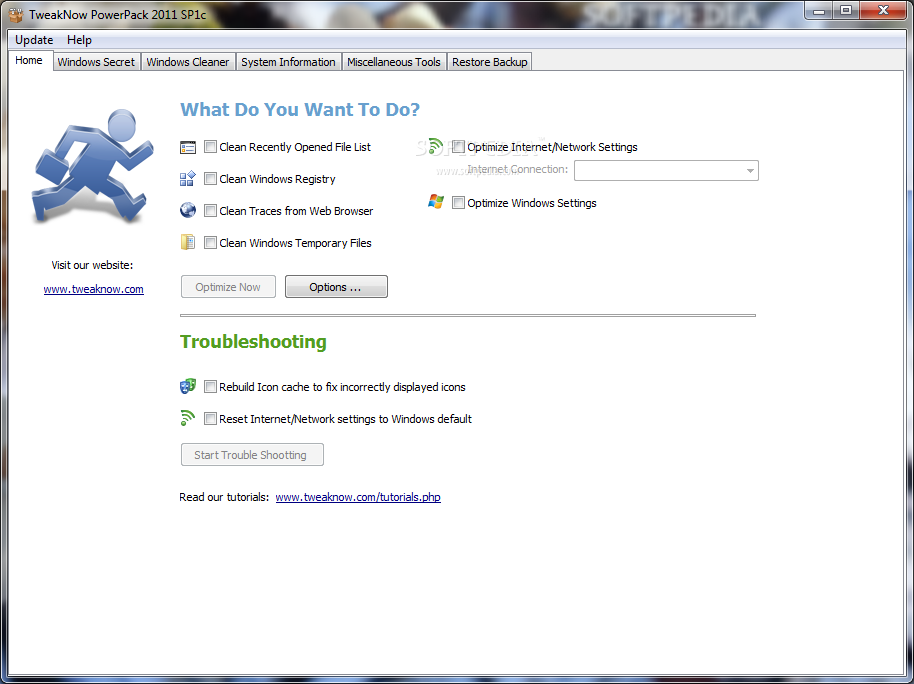Check the Optimize Windows Settings box

459,203
